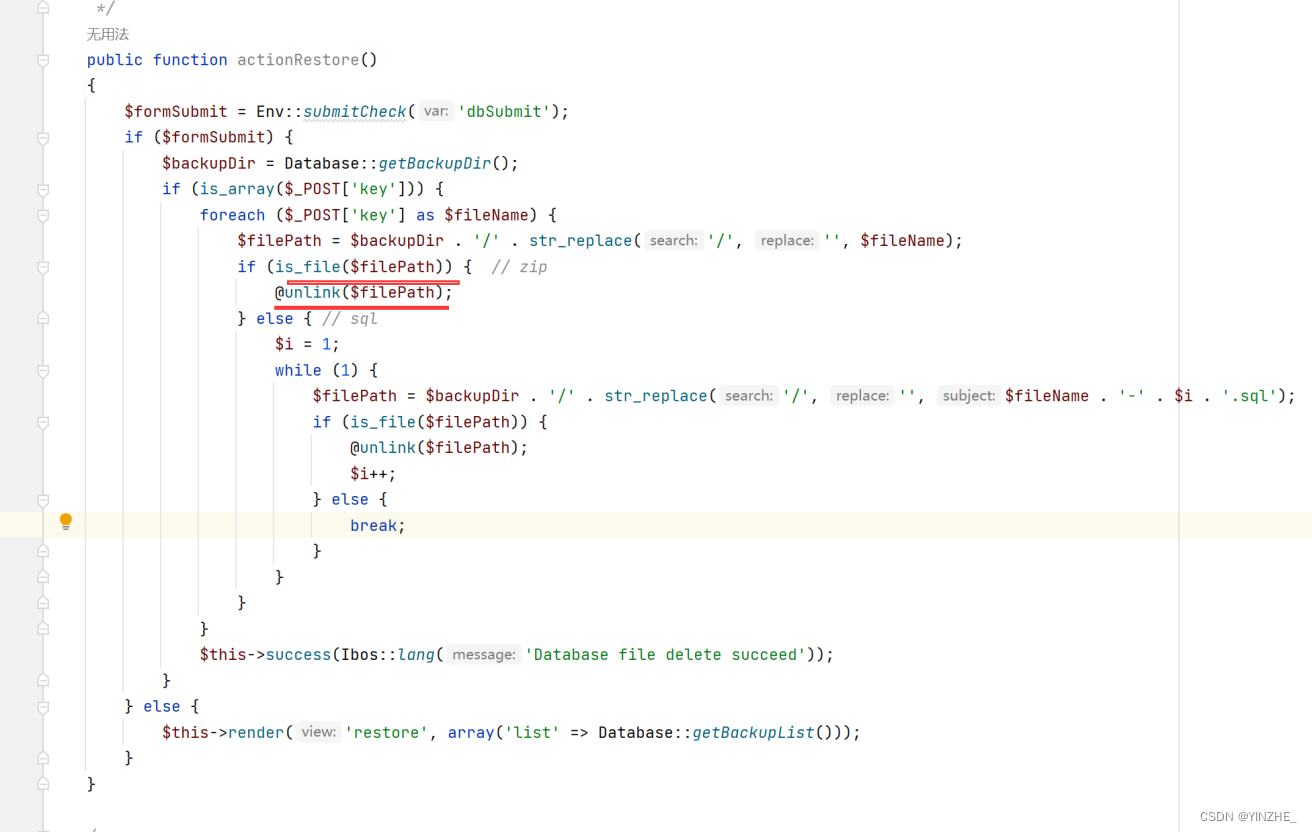This screenshot has width=1312, height=832.
Task: Click the 'Ibos' class reference
Action: coord(359,655)
